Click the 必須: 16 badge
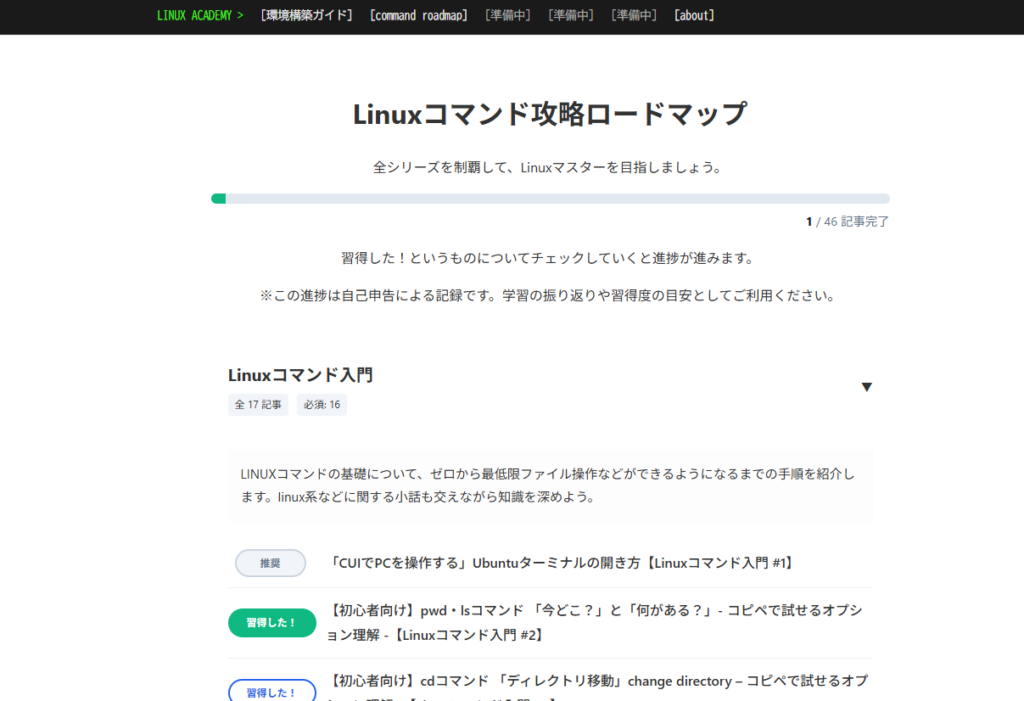Viewport: 1024px width, 701px height. click(x=321, y=405)
